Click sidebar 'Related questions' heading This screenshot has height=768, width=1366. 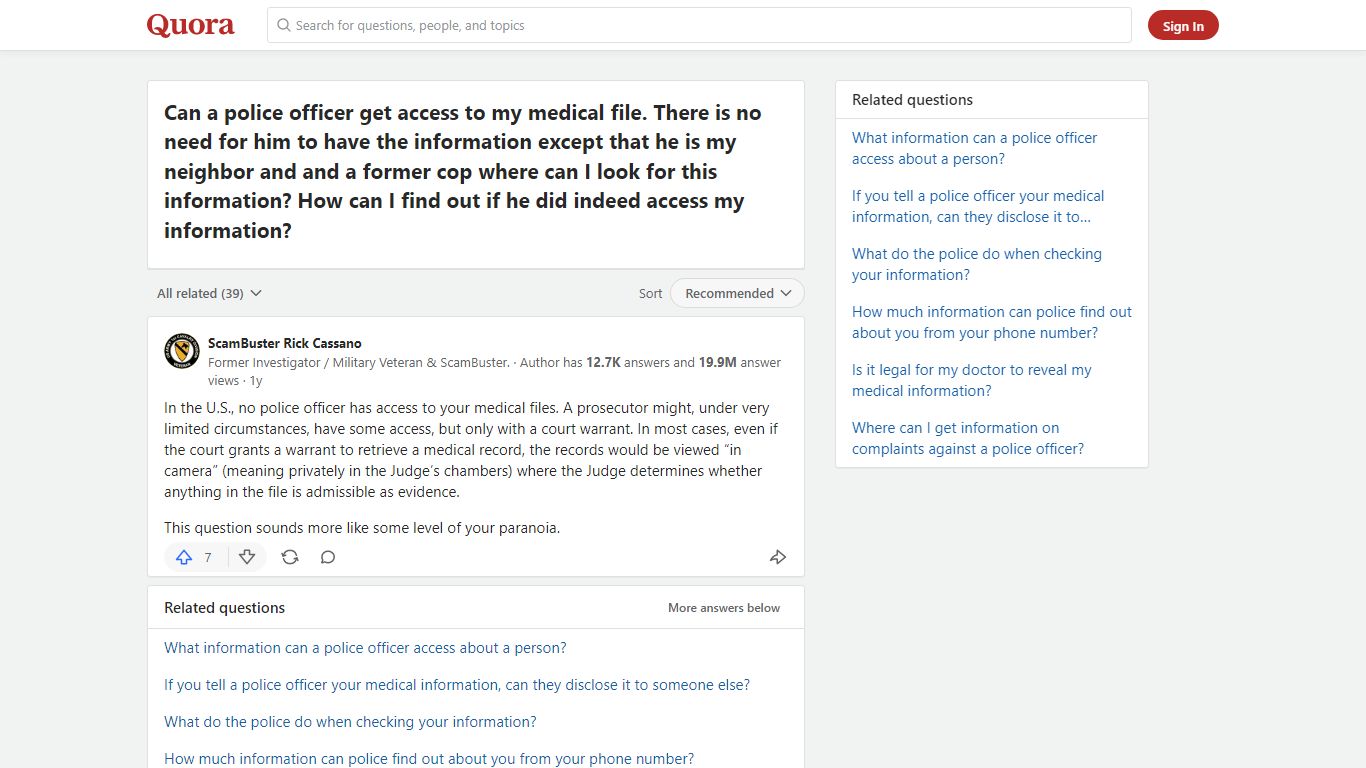(912, 100)
